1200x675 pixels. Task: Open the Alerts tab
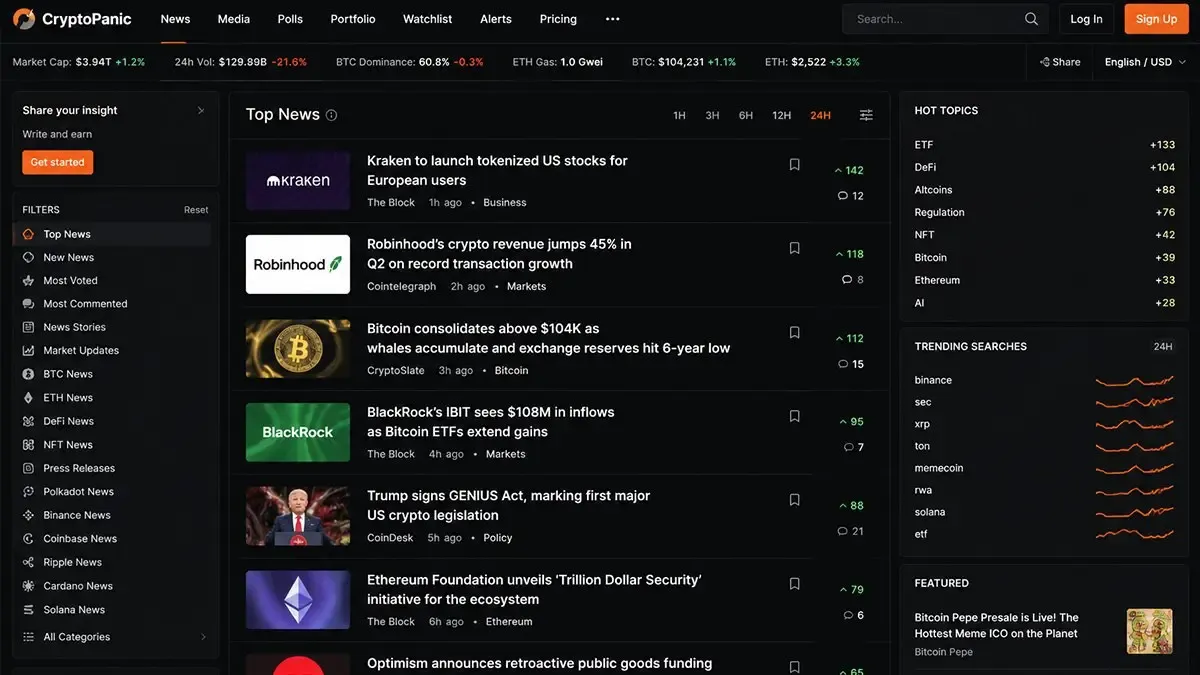[x=495, y=19]
